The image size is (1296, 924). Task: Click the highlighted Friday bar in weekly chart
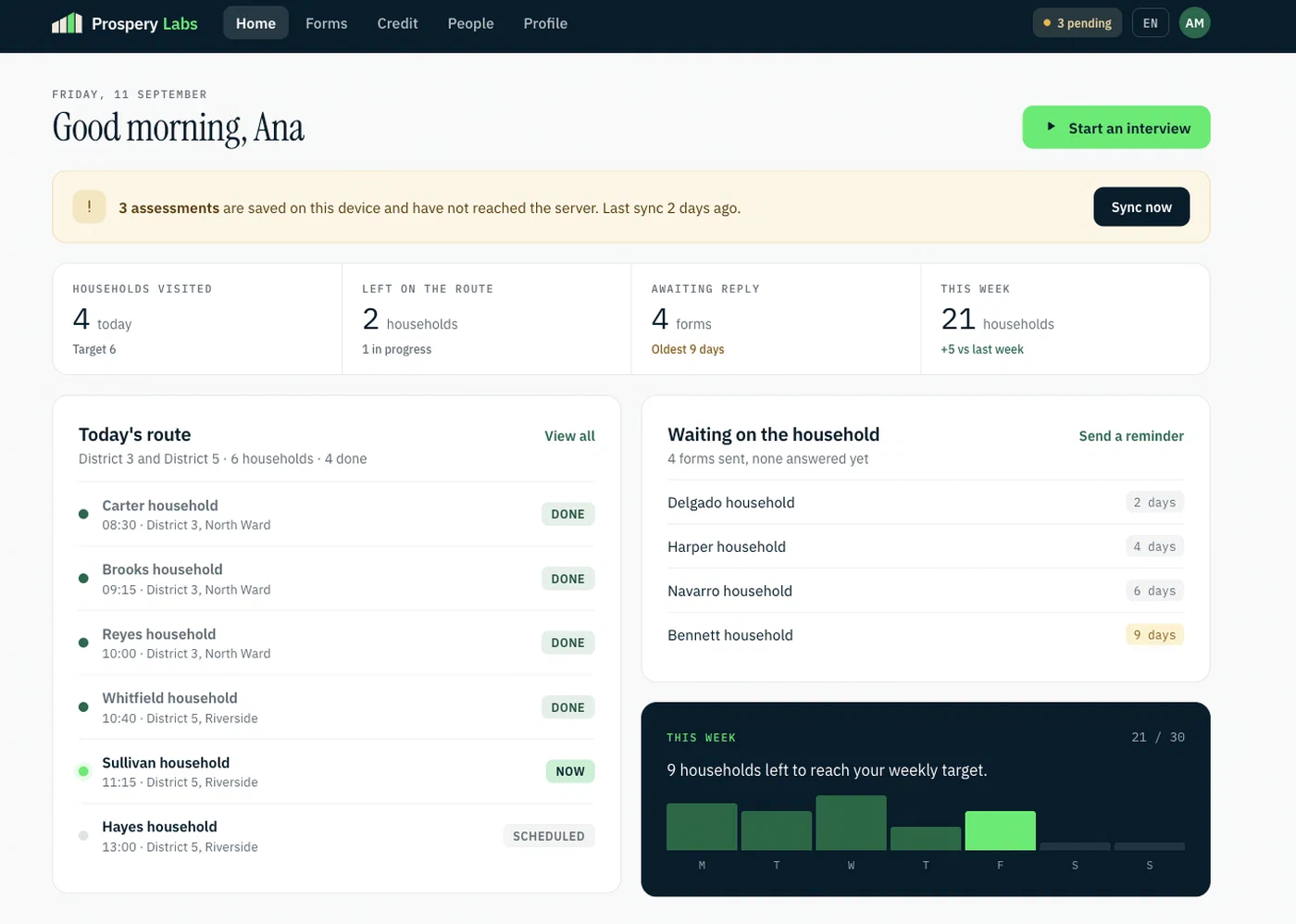[x=1000, y=830]
